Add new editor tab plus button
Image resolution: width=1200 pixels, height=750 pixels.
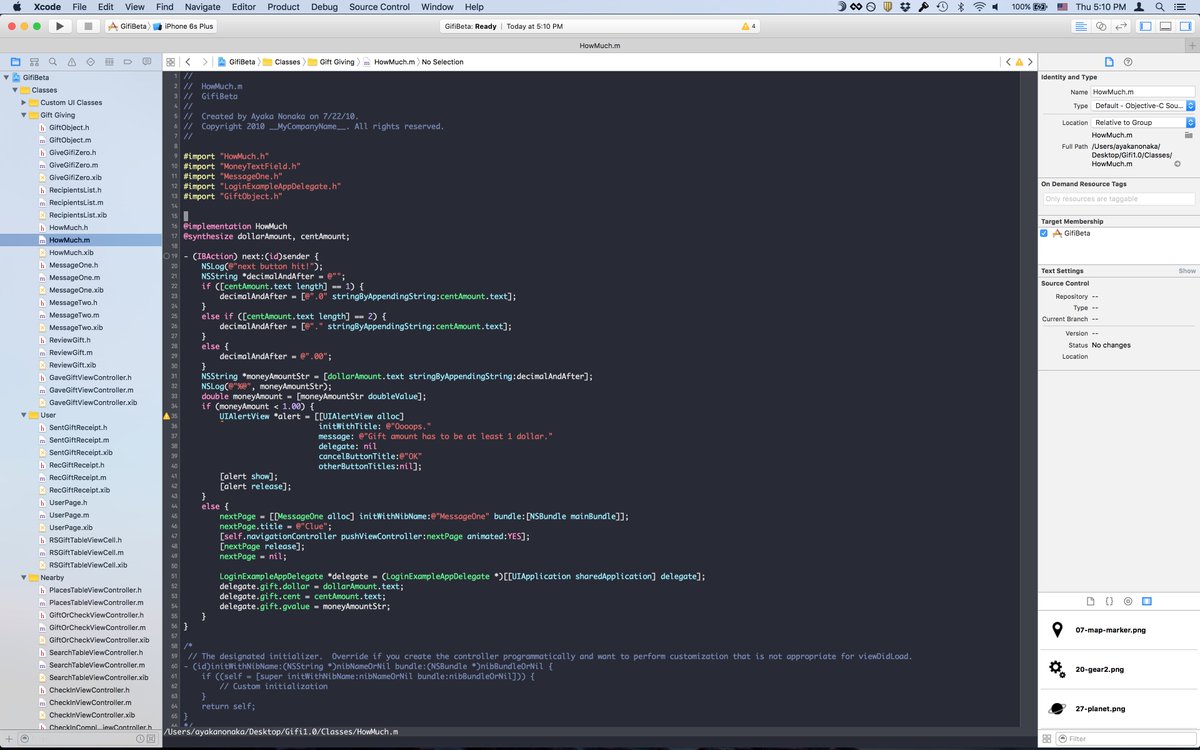pos(1190,46)
